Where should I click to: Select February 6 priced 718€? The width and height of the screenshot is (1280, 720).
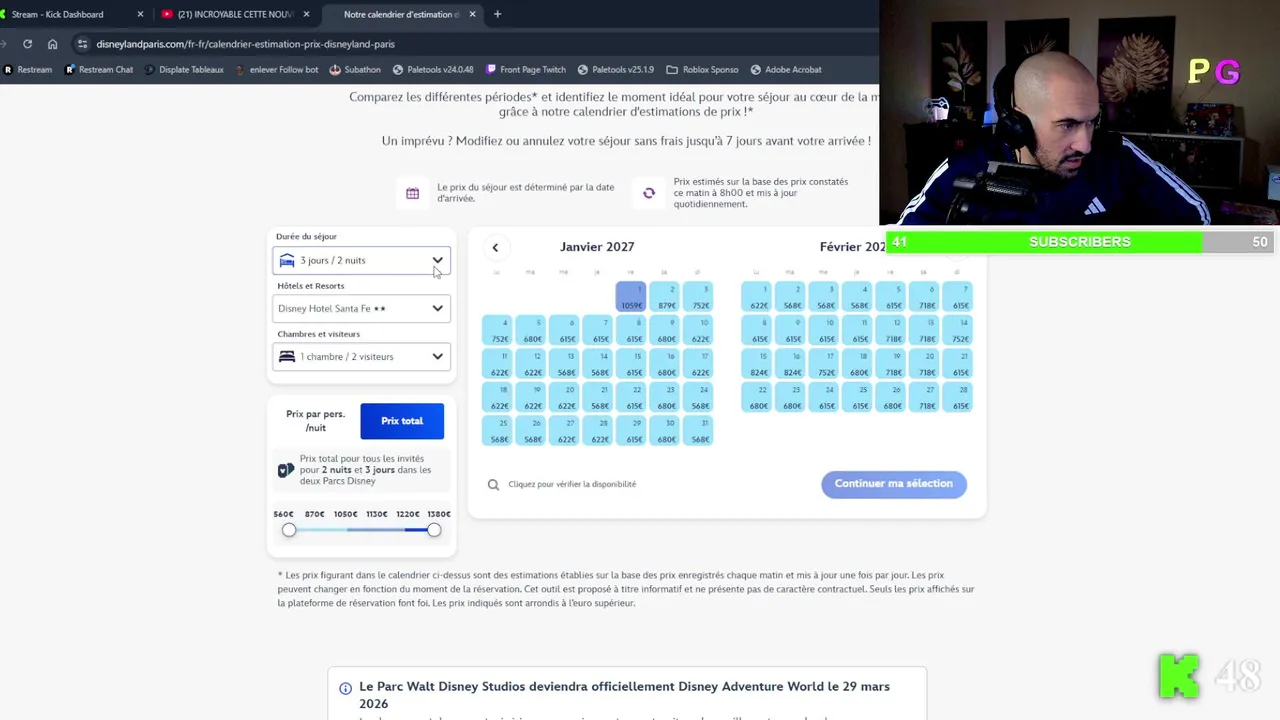click(x=925, y=297)
